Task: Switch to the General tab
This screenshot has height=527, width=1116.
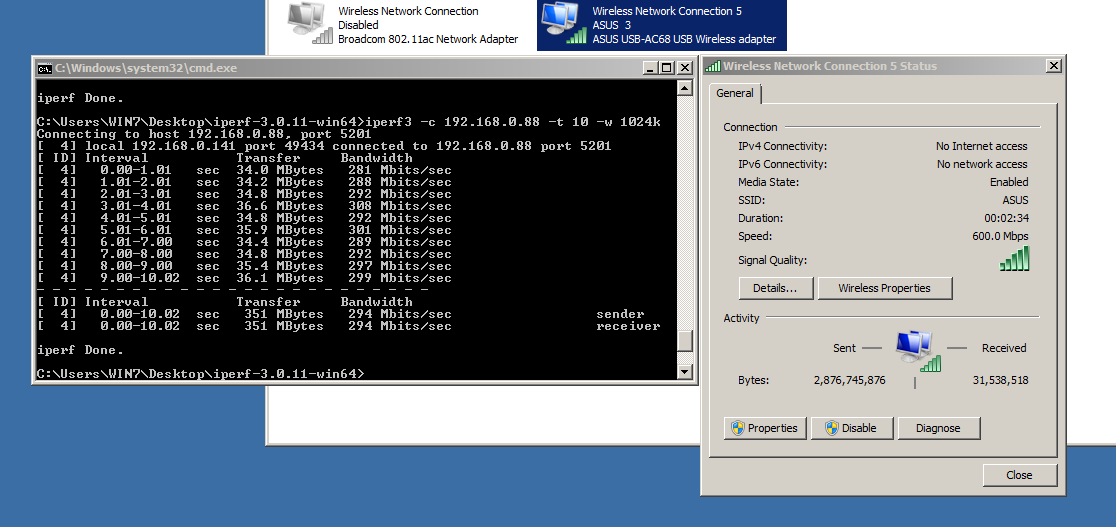Action: [736, 93]
